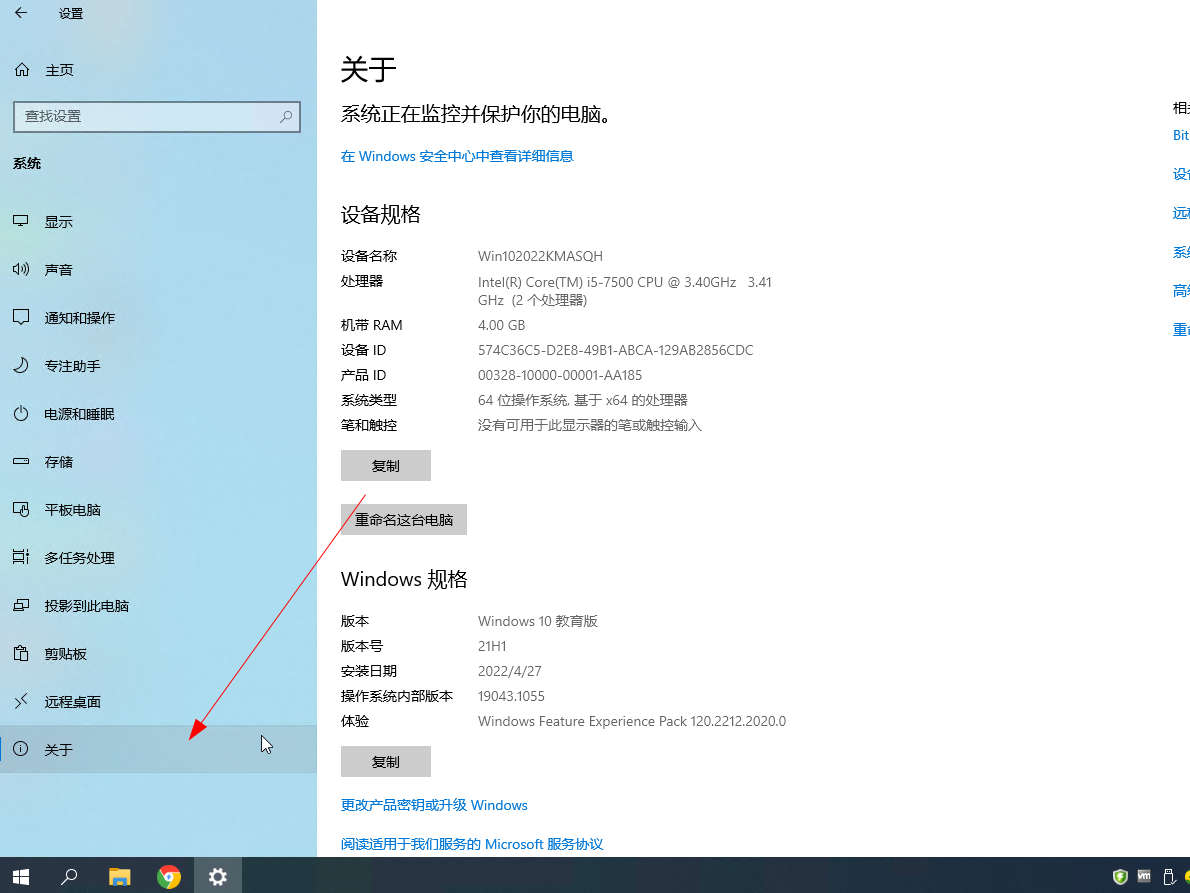
Task: Copy device specifications with 复制 button
Action: (386, 465)
